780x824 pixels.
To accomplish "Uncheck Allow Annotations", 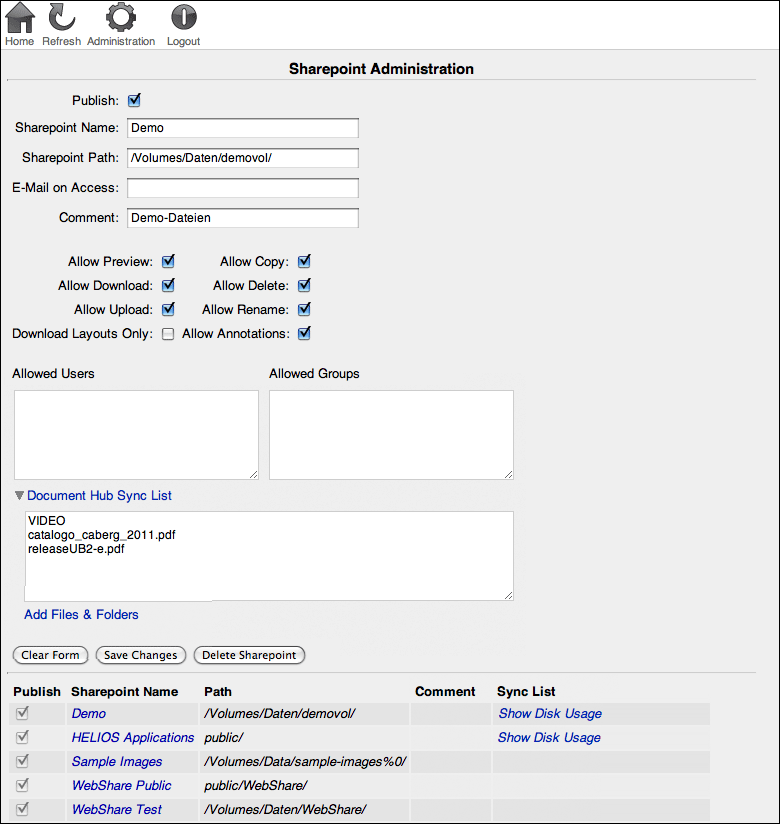I will [x=304, y=334].
